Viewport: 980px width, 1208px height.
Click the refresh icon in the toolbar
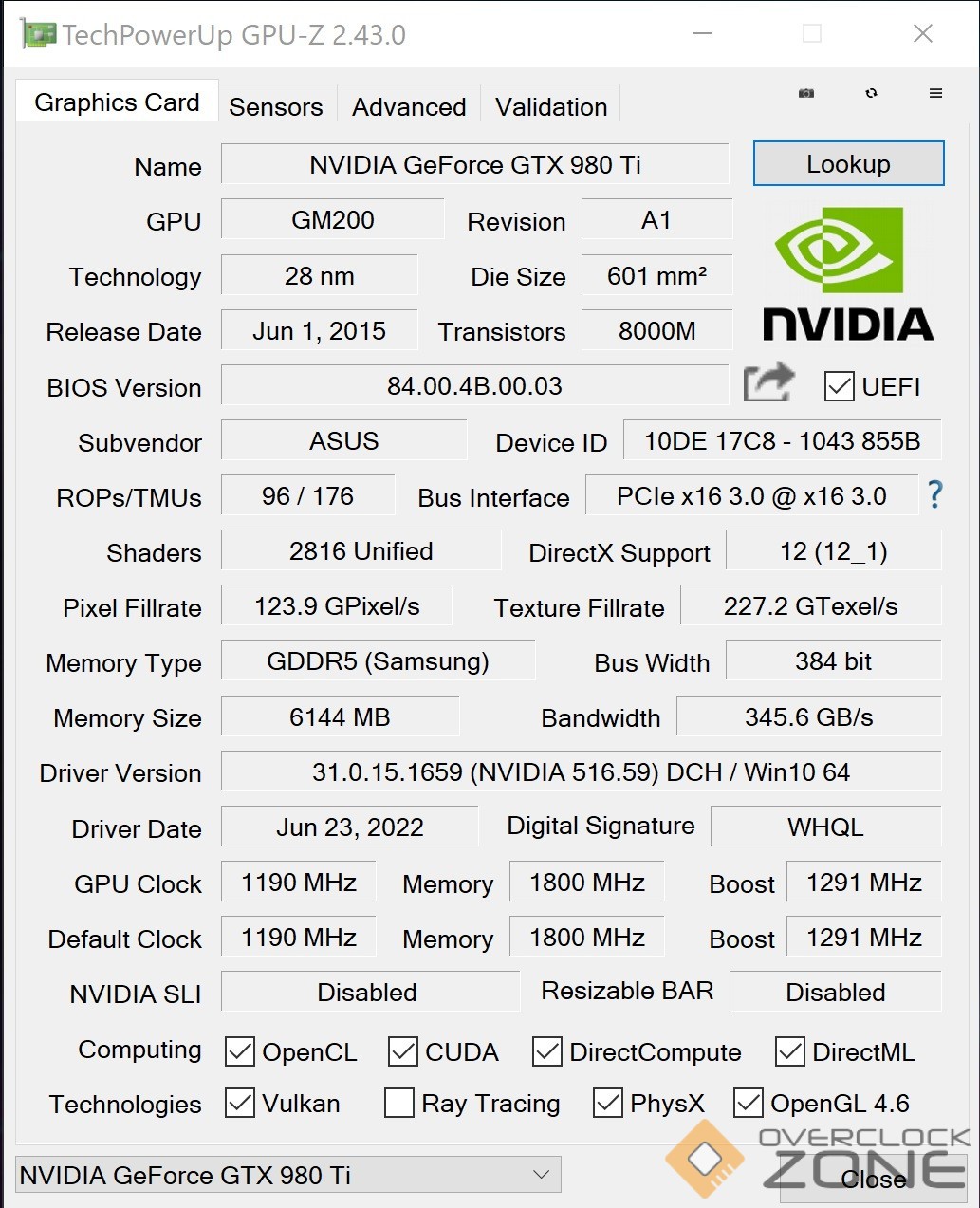pos(871,93)
